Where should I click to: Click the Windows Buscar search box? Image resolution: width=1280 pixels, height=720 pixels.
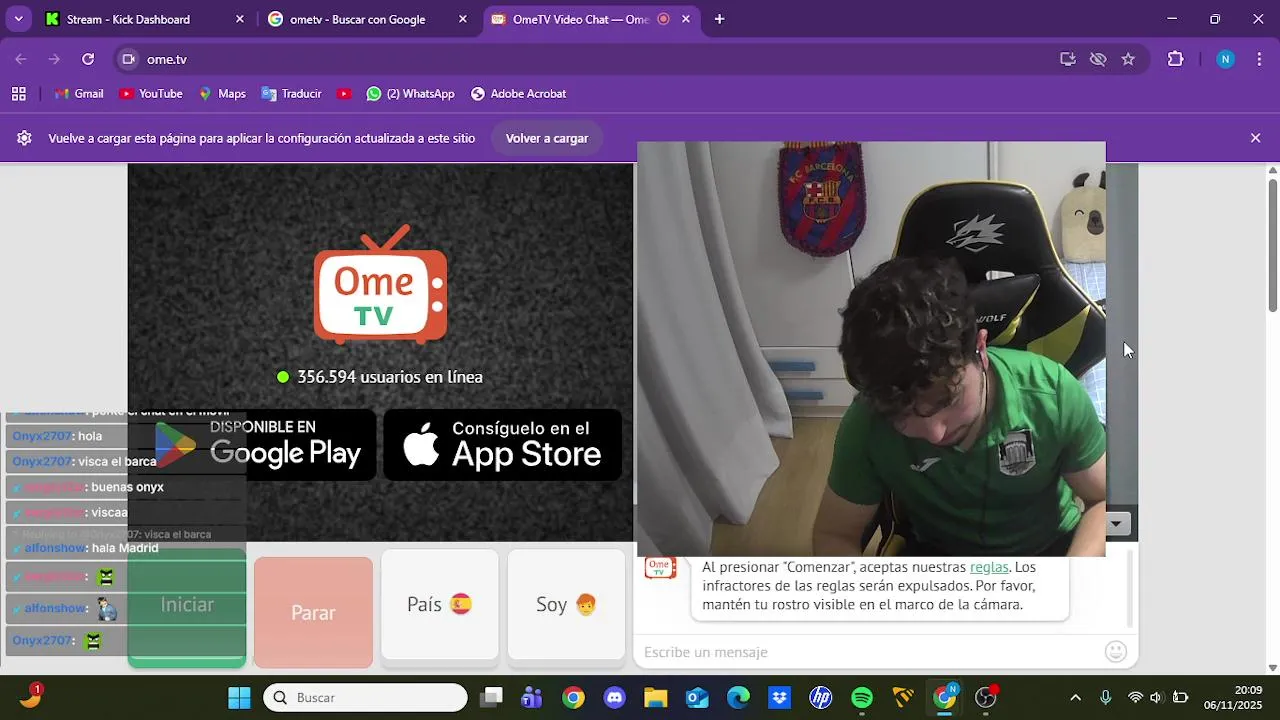pos(365,697)
